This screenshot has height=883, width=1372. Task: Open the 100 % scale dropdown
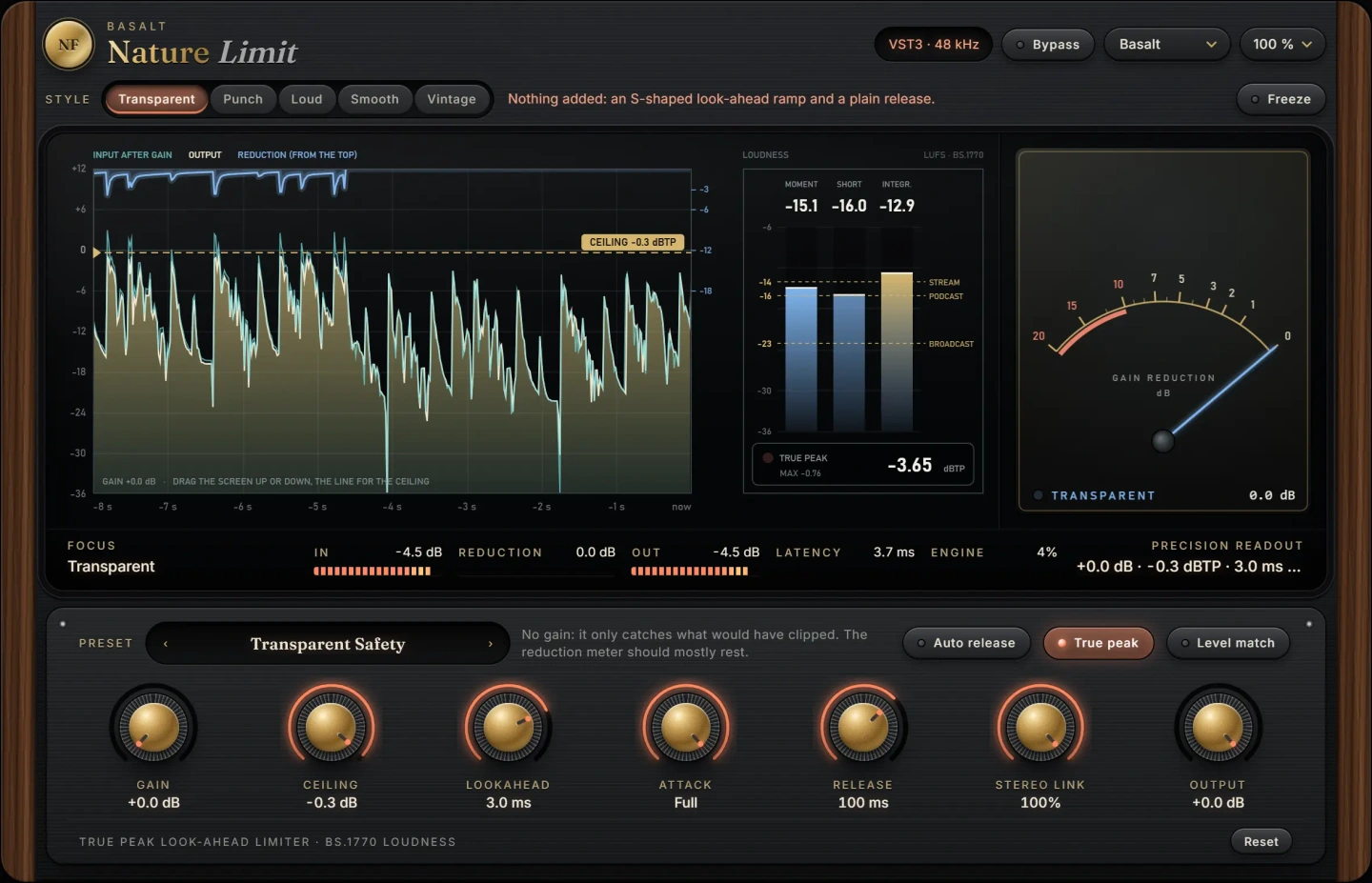coord(1282,45)
